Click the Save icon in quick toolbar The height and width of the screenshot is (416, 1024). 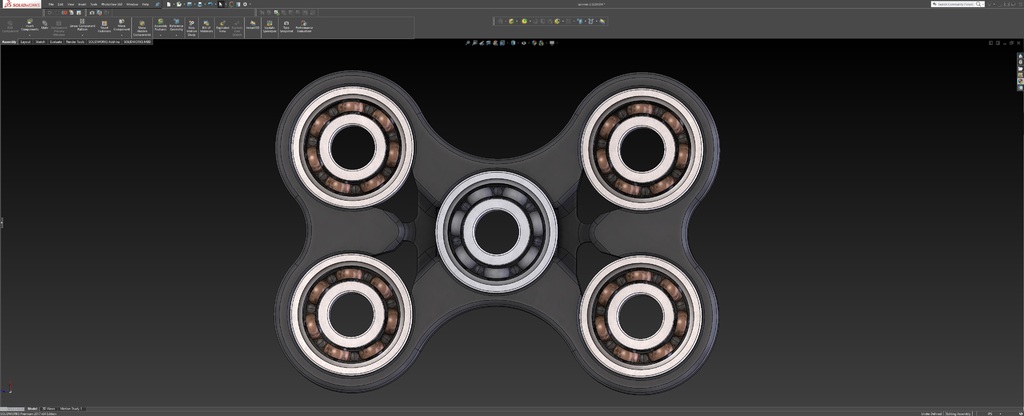coord(189,4)
